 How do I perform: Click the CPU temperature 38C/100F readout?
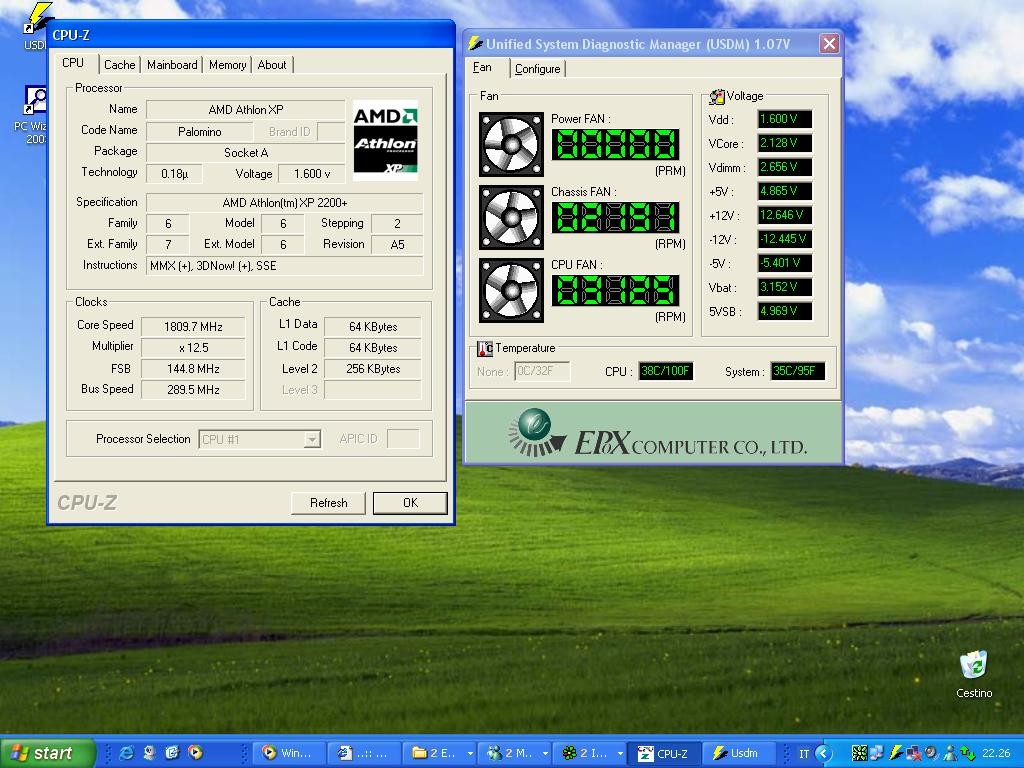click(665, 371)
